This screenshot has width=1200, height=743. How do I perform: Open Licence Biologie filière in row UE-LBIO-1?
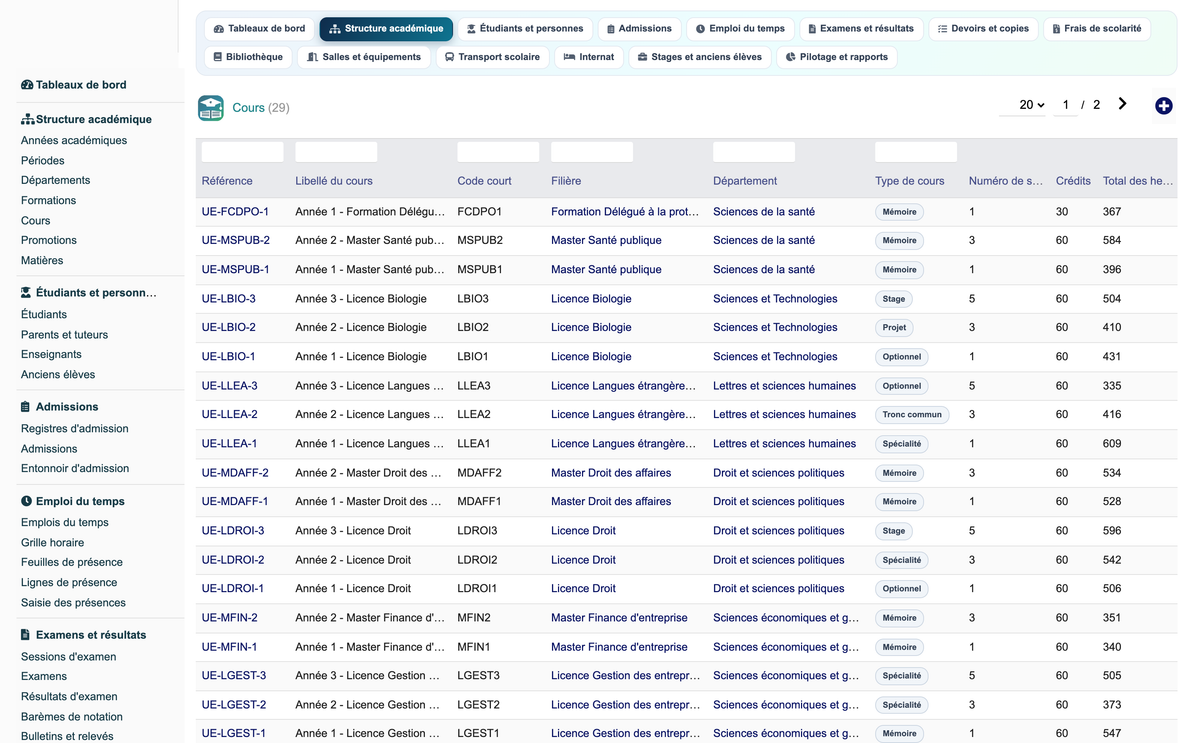click(591, 357)
